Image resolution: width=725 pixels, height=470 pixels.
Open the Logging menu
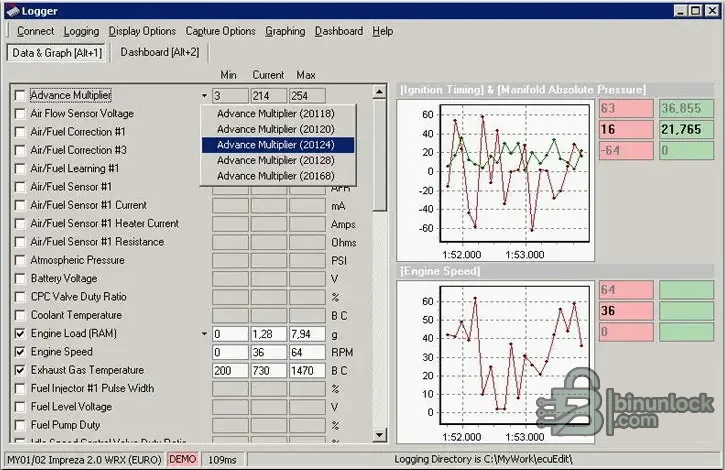81,31
